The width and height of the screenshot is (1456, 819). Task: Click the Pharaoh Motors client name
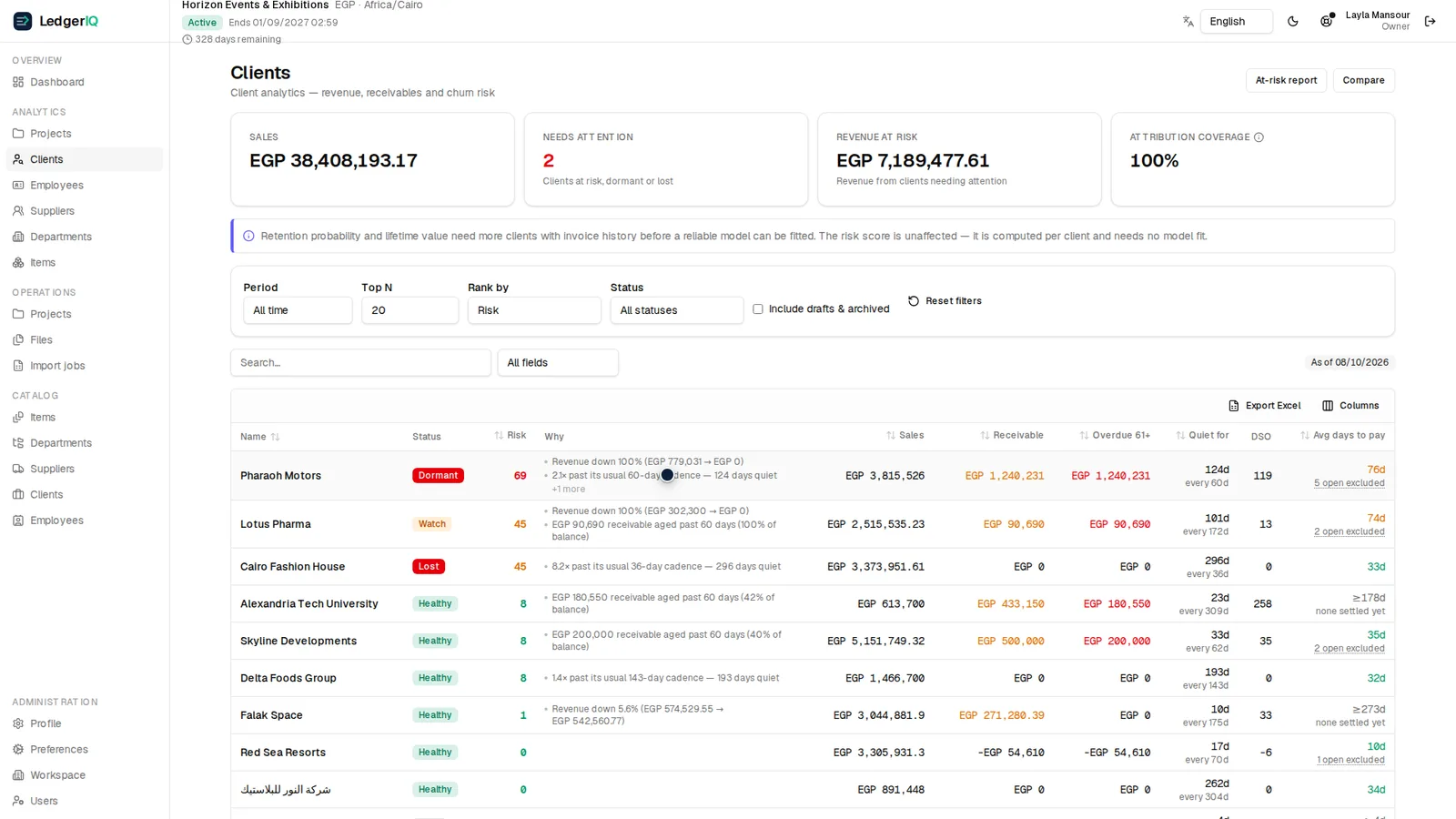(280, 476)
